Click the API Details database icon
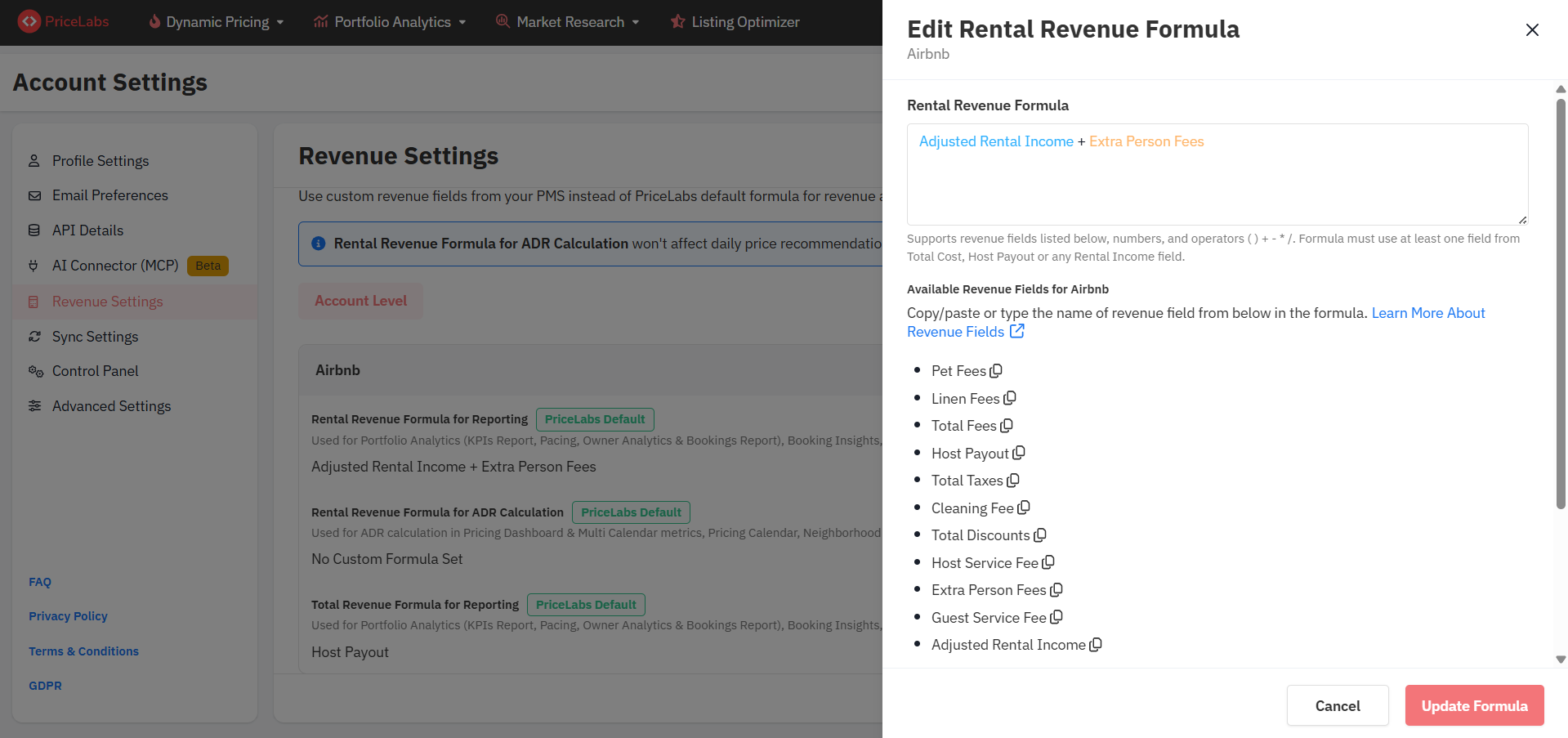Image resolution: width=1568 pixels, height=738 pixels. coord(34,230)
